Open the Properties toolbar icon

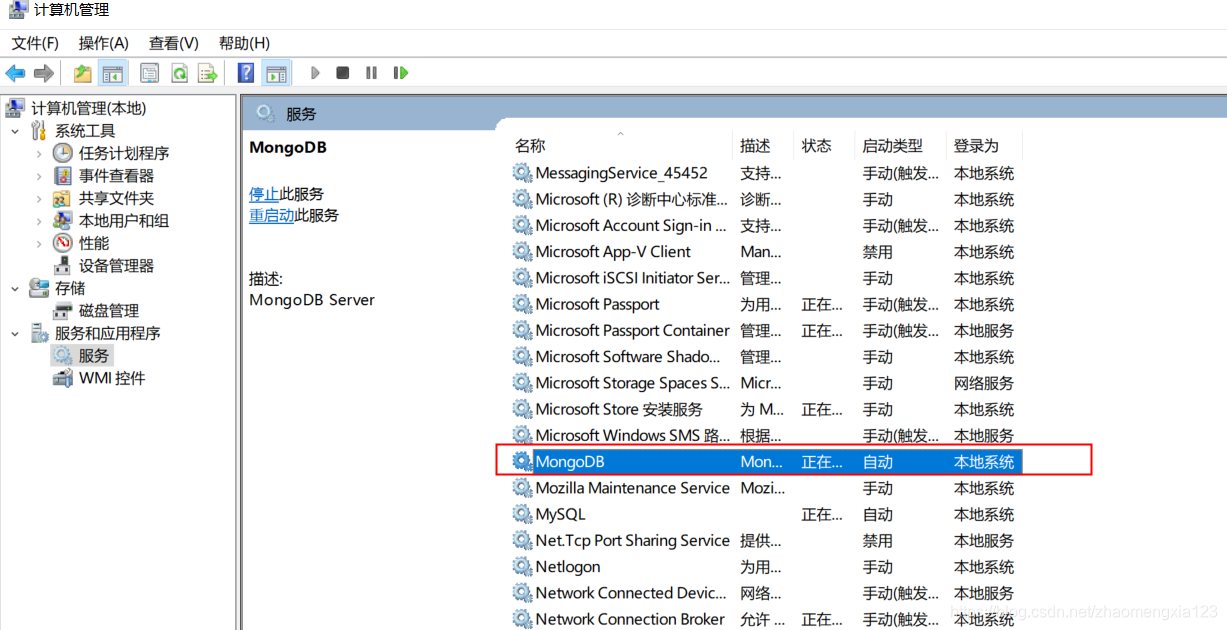[150, 73]
